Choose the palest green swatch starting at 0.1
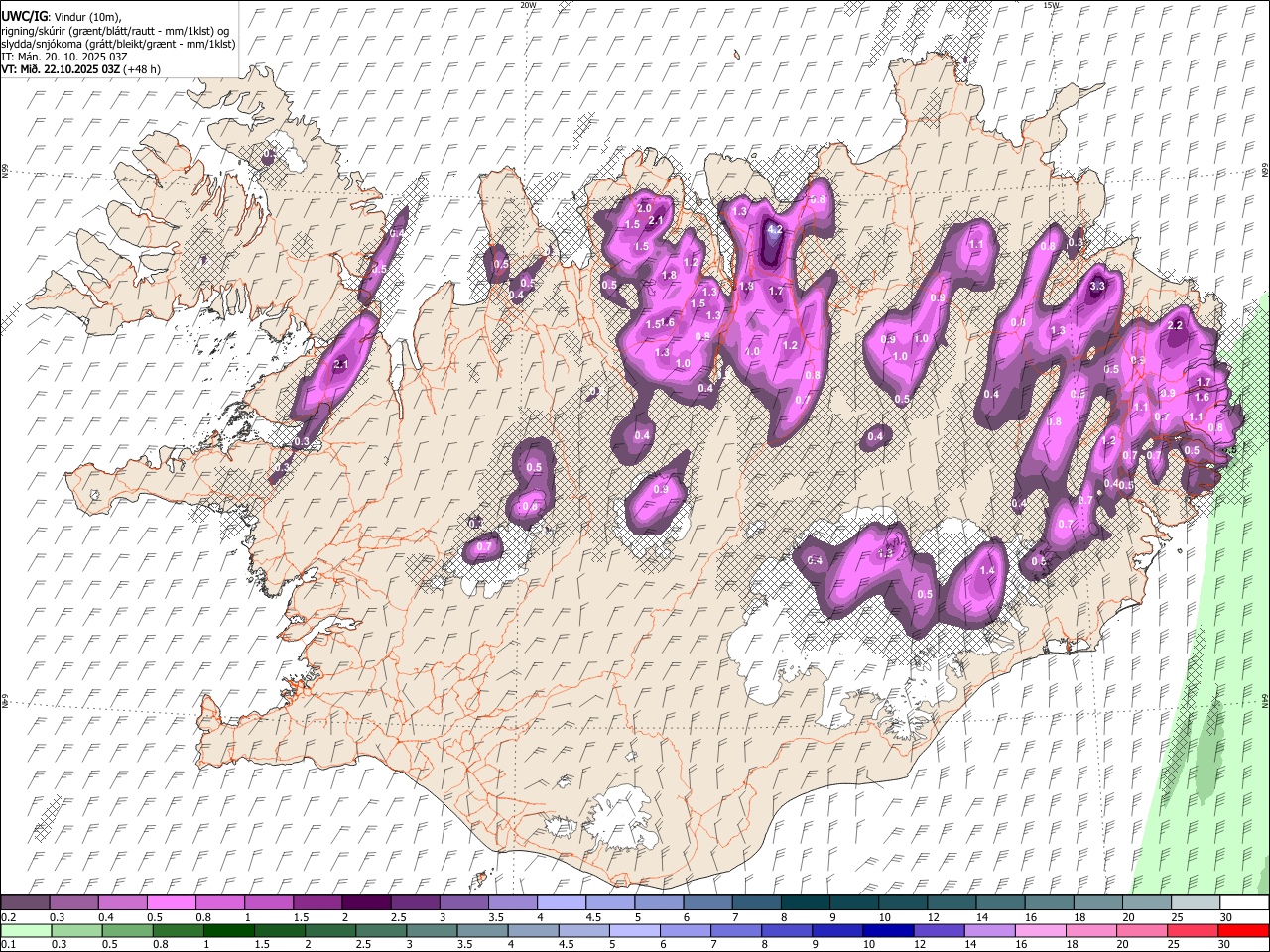Viewport: 1270px width, 952px height. 26,931
